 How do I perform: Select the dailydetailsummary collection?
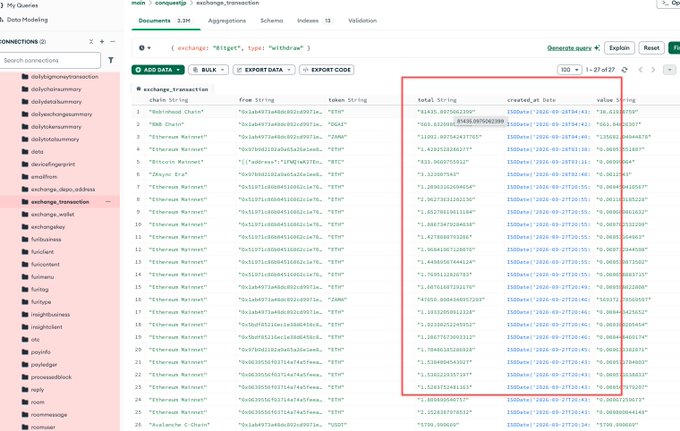click(x=56, y=101)
